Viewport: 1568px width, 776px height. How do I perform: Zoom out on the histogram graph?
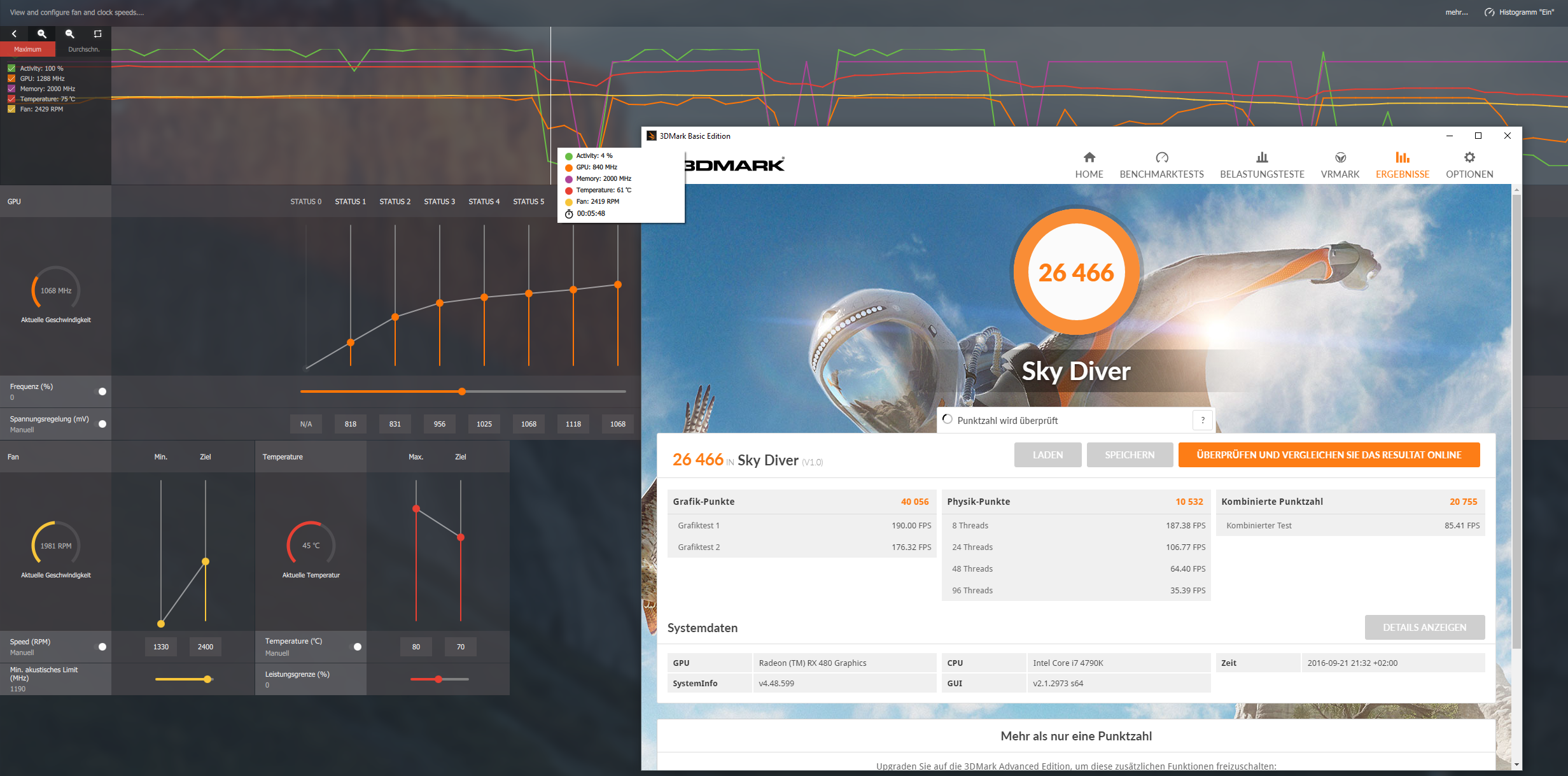point(70,34)
